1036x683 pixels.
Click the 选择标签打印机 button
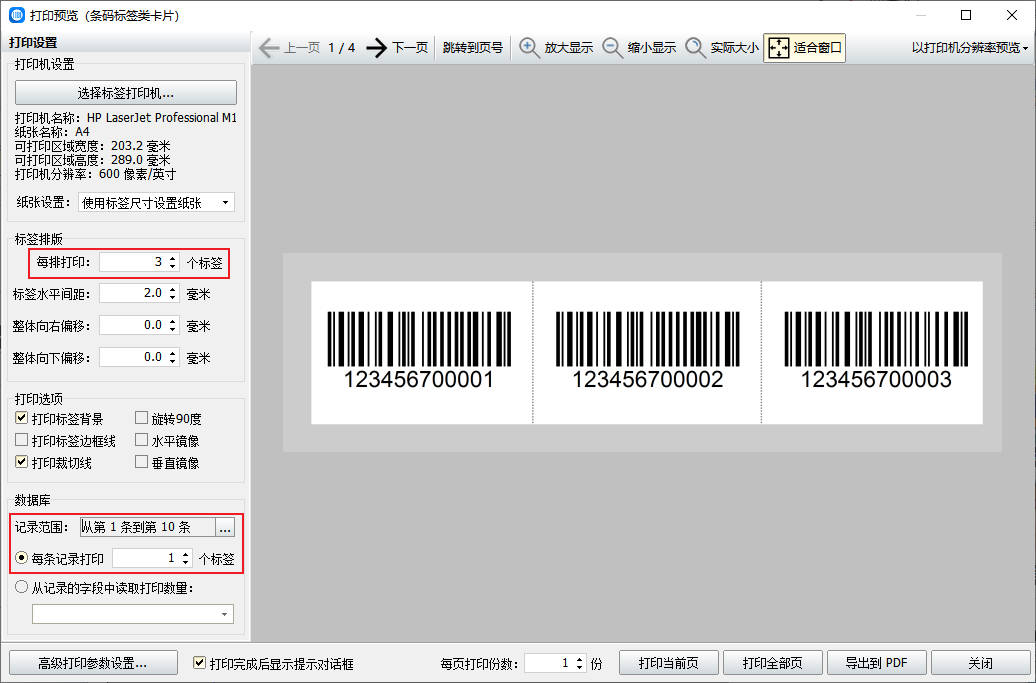[x=126, y=93]
